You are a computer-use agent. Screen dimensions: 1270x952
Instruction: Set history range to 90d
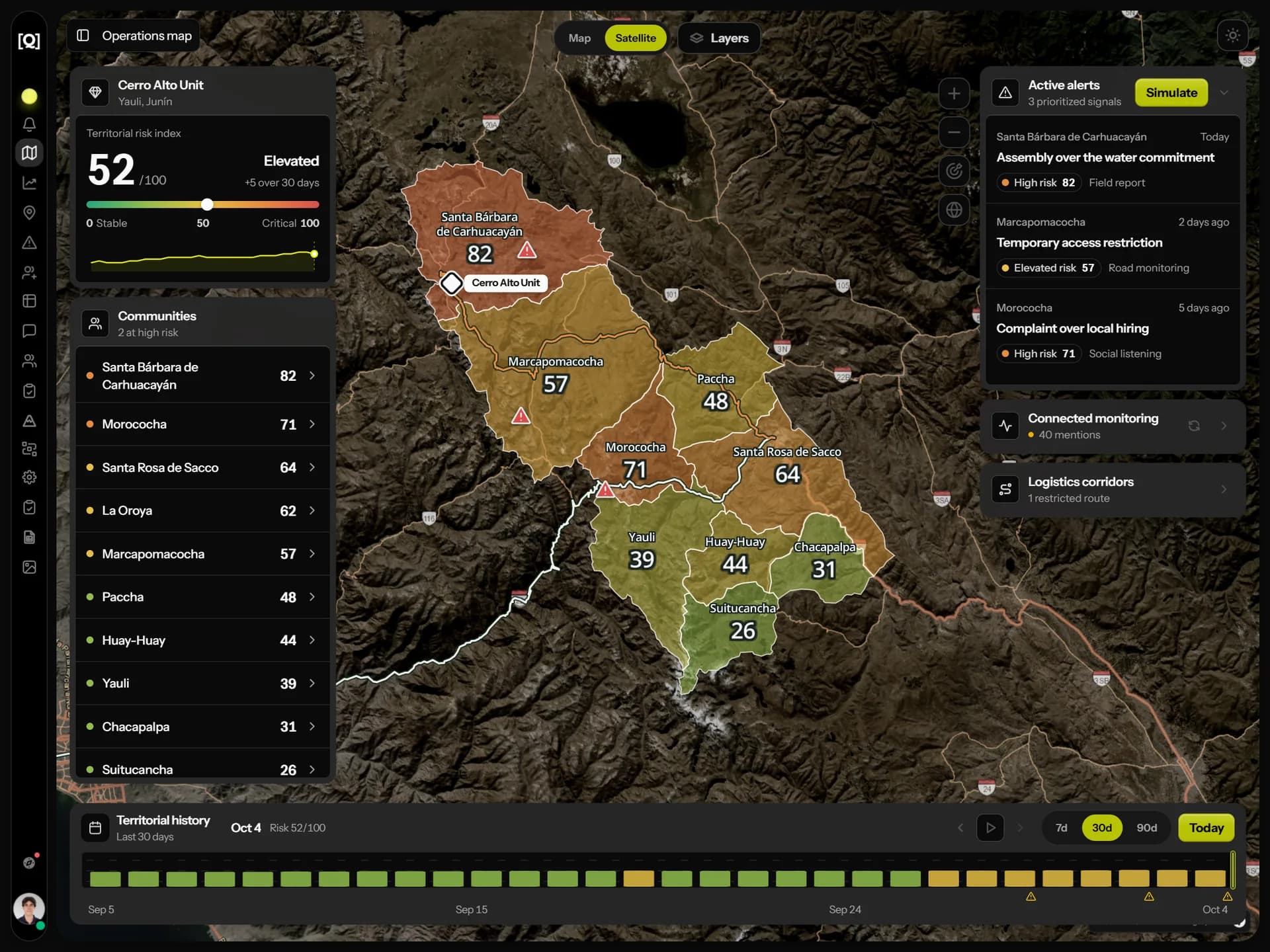click(1147, 828)
